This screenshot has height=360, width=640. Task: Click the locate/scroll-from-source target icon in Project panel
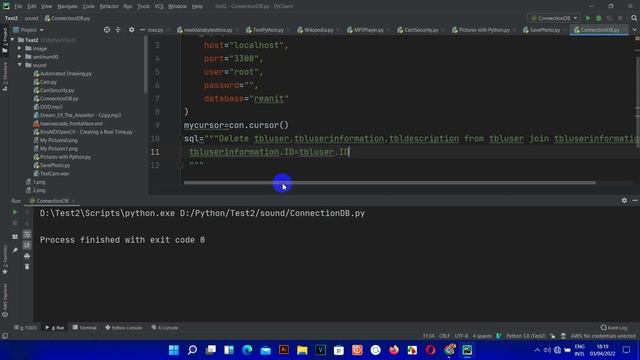pyautogui.click(x=107, y=30)
